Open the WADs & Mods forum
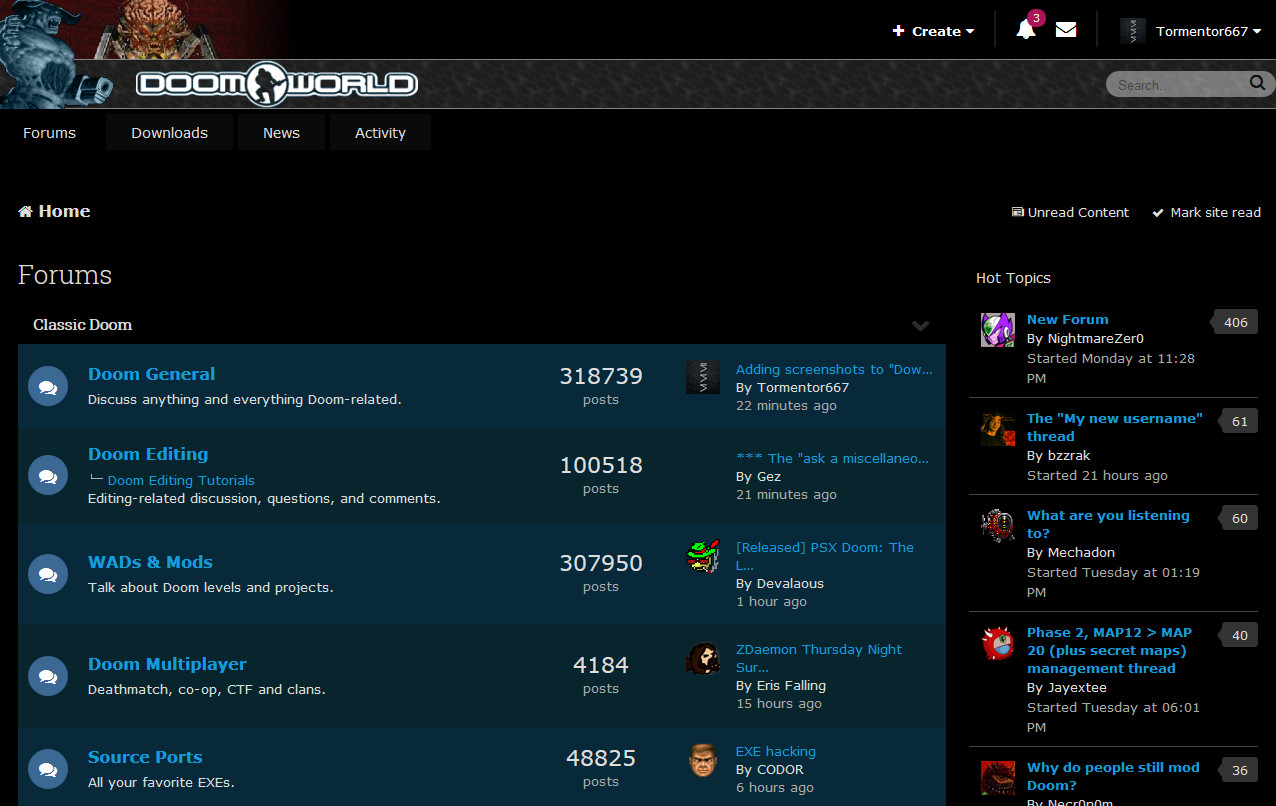Screen dimensions: 1276x806 pyautogui.click(x=150, y=562)
